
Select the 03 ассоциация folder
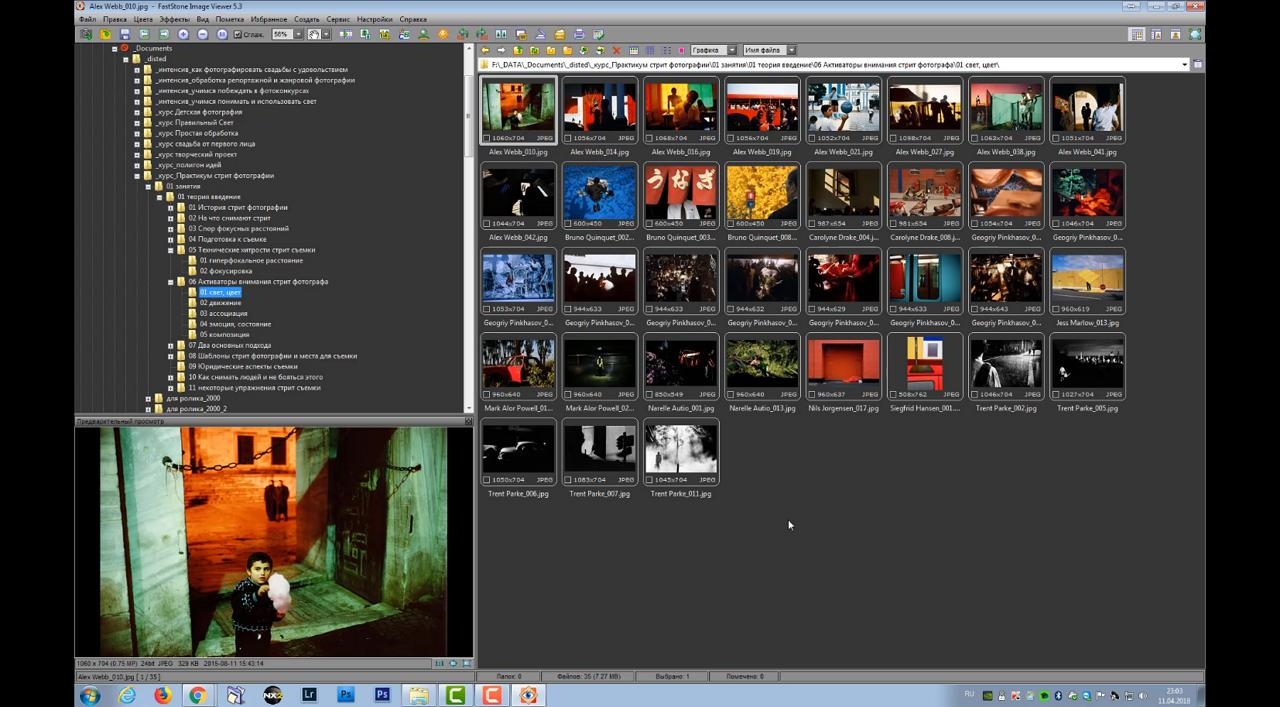(x=223, y=313)
